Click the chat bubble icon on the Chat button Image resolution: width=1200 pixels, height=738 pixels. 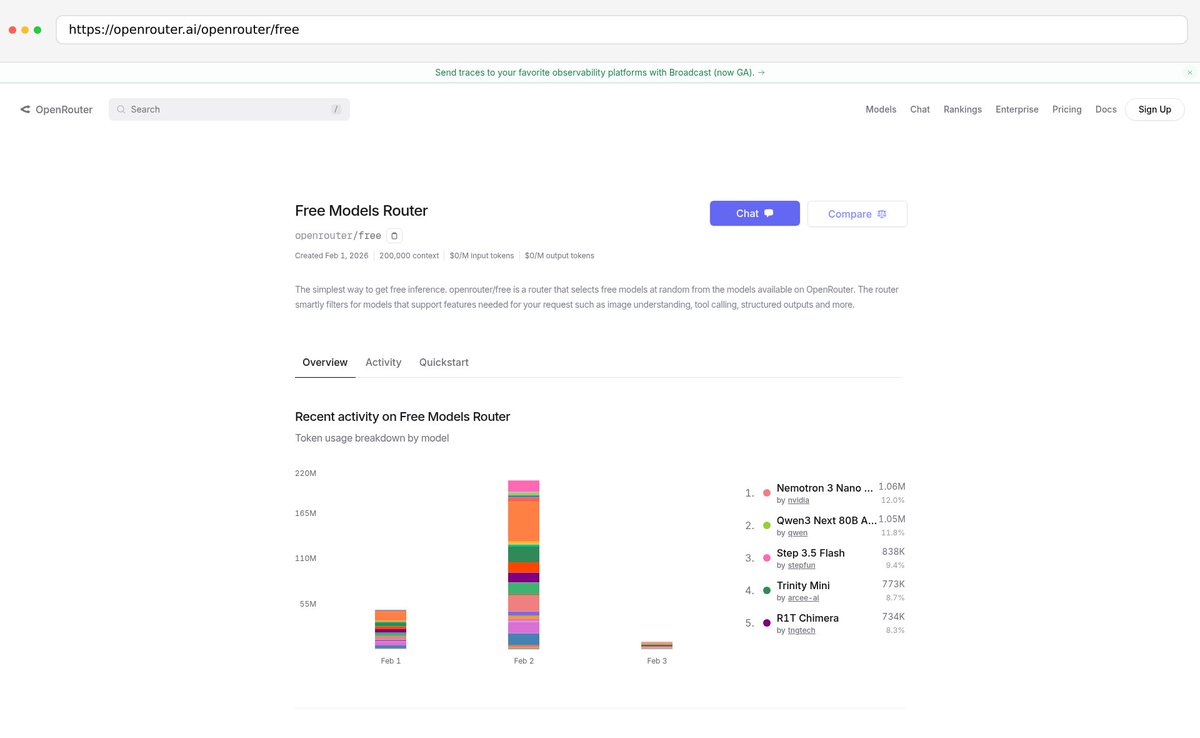point(770,213)
